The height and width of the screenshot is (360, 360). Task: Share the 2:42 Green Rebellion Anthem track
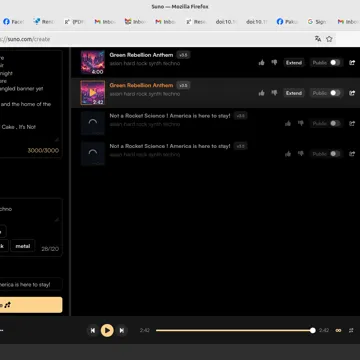352,93
